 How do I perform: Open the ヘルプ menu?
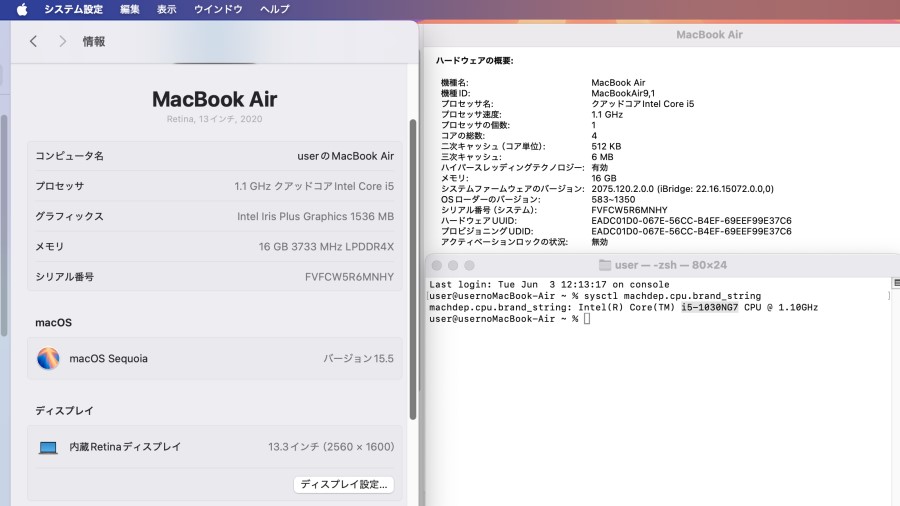[274, 9]
